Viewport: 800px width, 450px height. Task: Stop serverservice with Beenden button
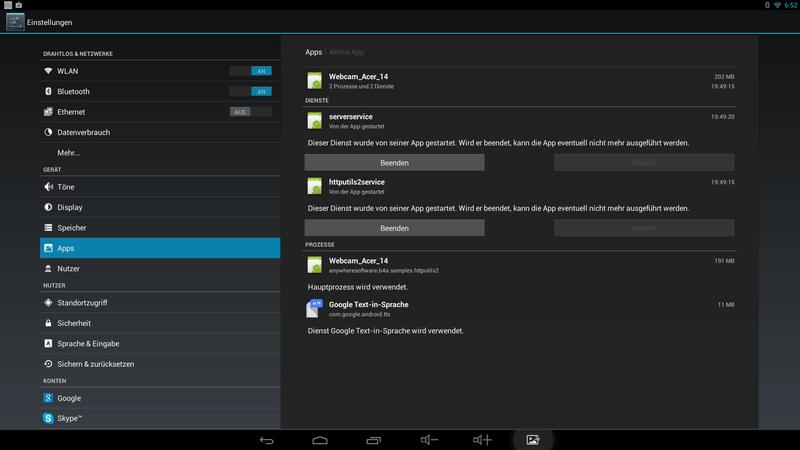(x=394, y=163)
